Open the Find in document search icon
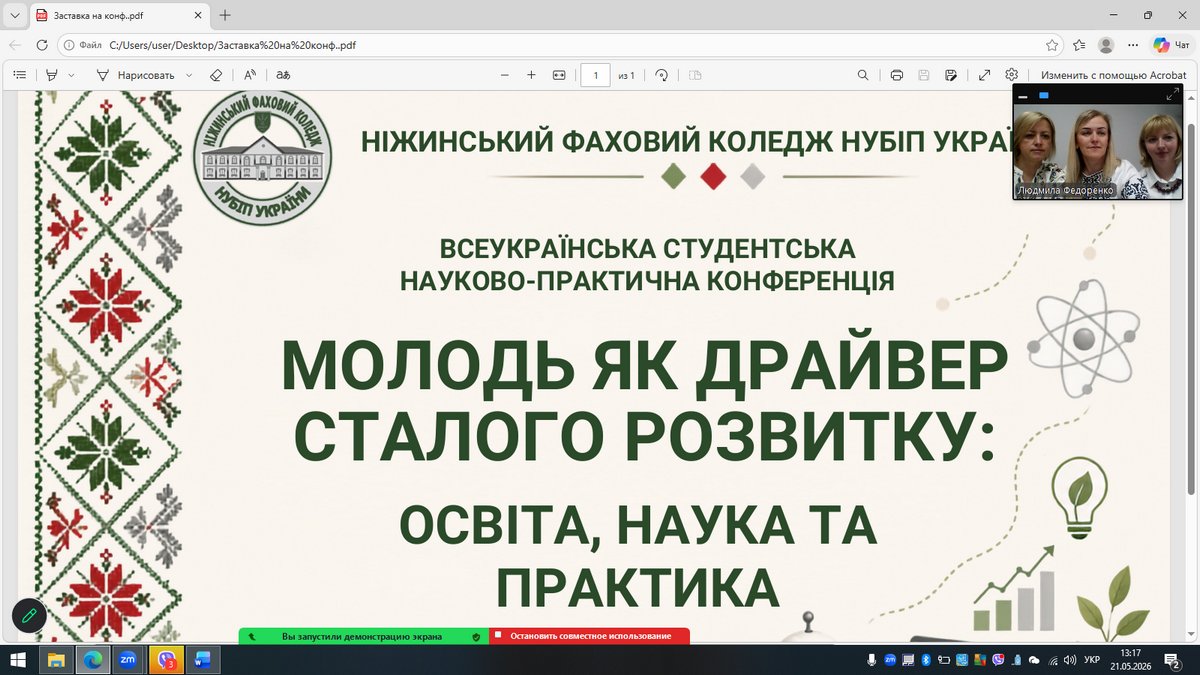 pos(863,75)
